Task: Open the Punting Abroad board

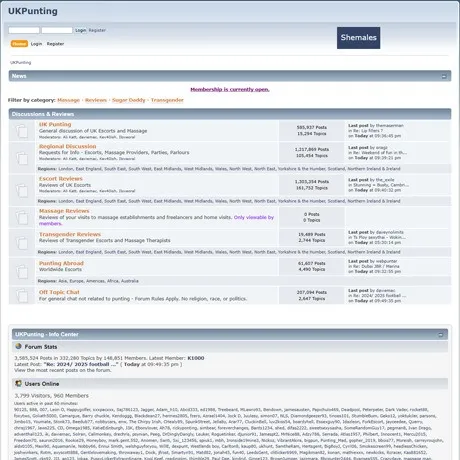Action: tap(61, 263)
